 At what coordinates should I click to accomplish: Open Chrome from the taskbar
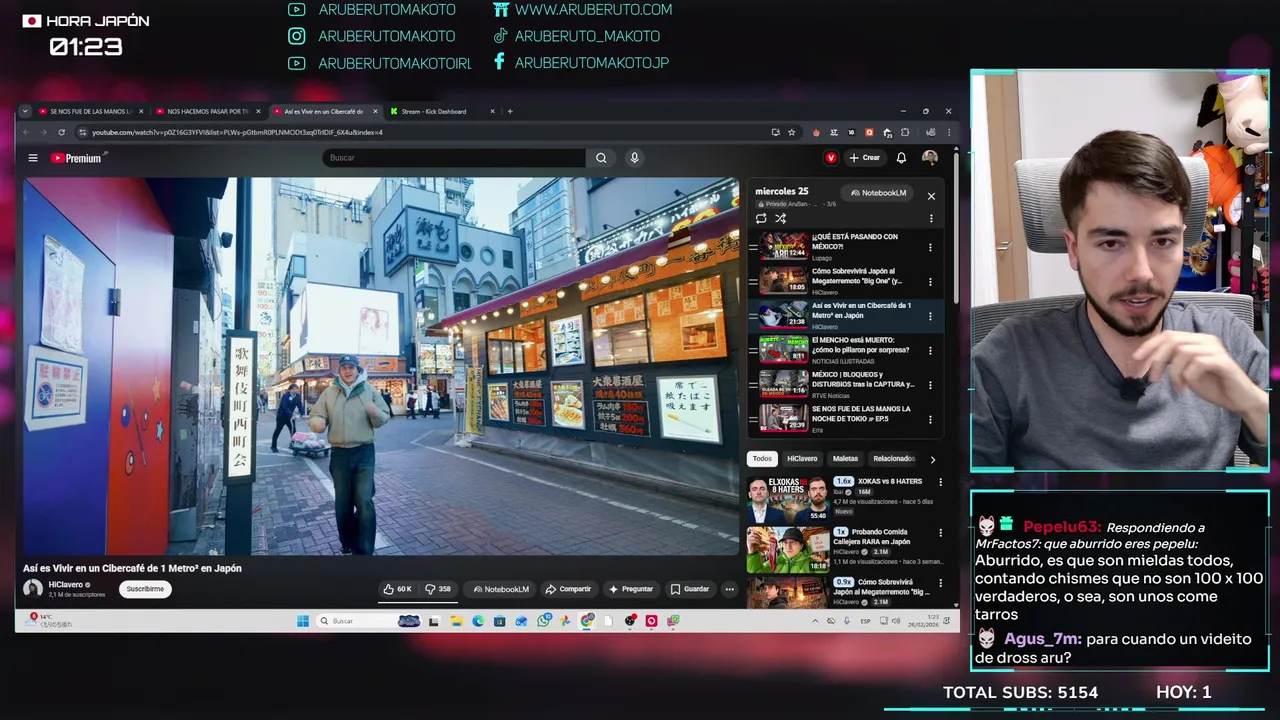click(587, 621)
